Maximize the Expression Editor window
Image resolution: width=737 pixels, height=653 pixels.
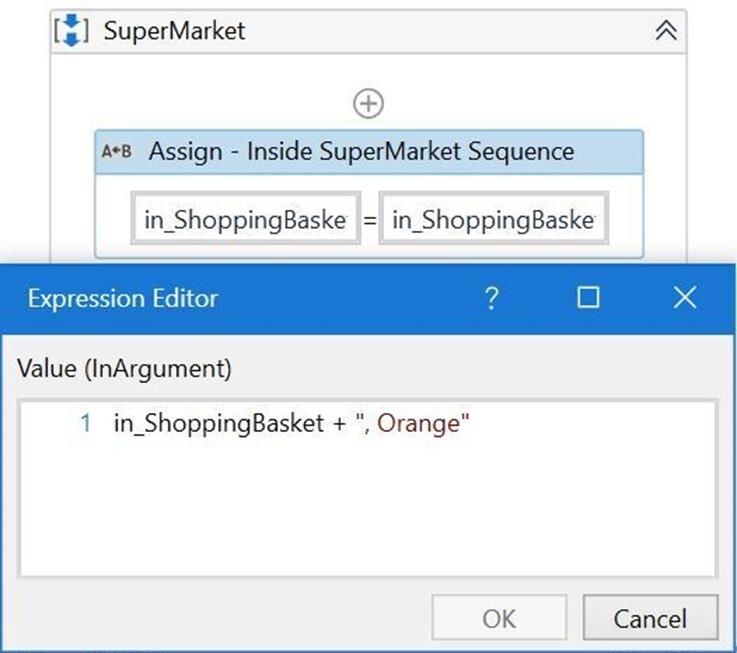[x=588, y=298]
